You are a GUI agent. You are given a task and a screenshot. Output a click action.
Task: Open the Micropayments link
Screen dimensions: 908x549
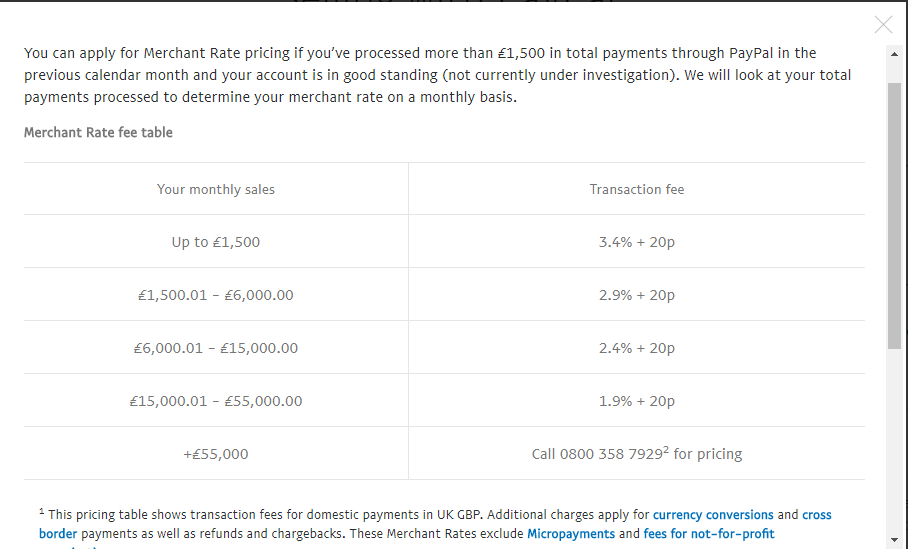click(571, 534)
